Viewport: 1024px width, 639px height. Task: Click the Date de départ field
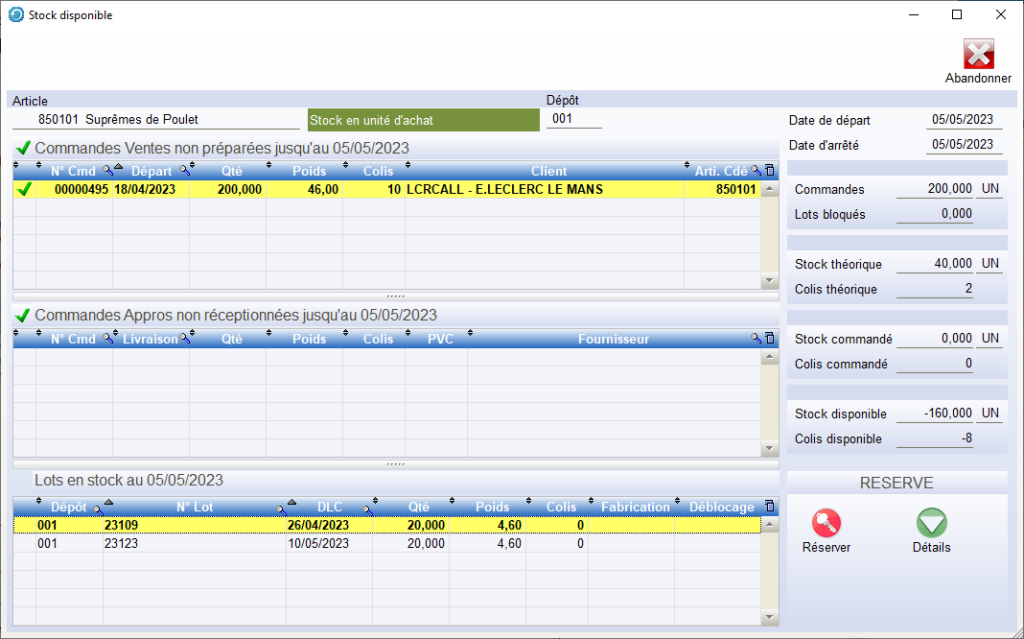click(x=961, y=120)
